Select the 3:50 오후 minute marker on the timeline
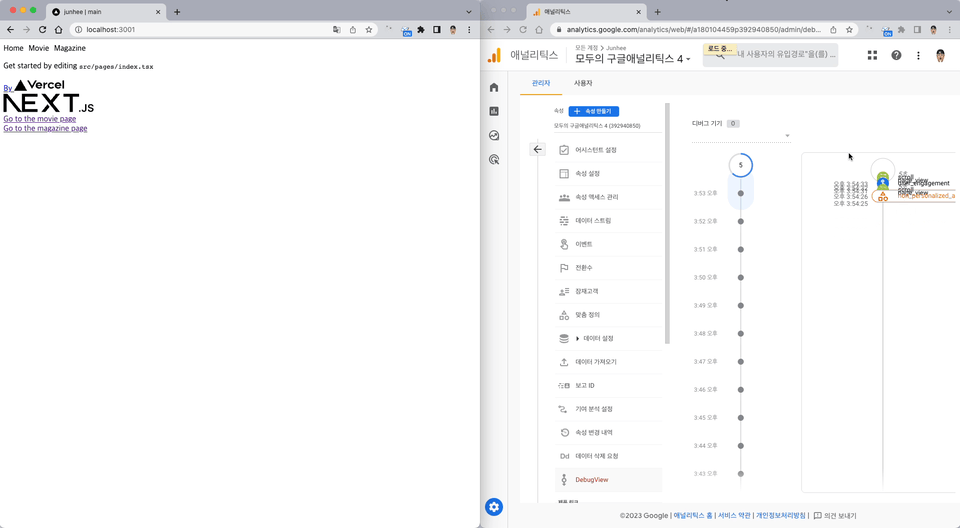 point(741,277)
